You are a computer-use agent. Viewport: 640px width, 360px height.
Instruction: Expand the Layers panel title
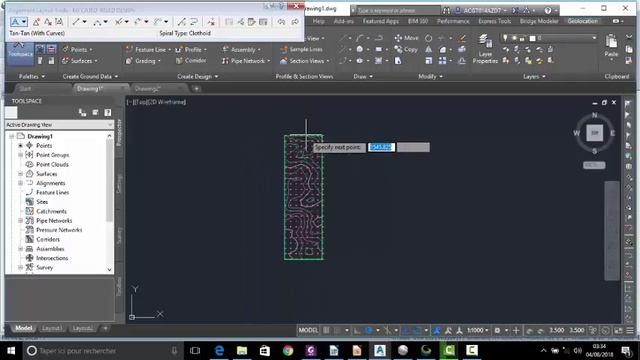(x=534, y=76)
